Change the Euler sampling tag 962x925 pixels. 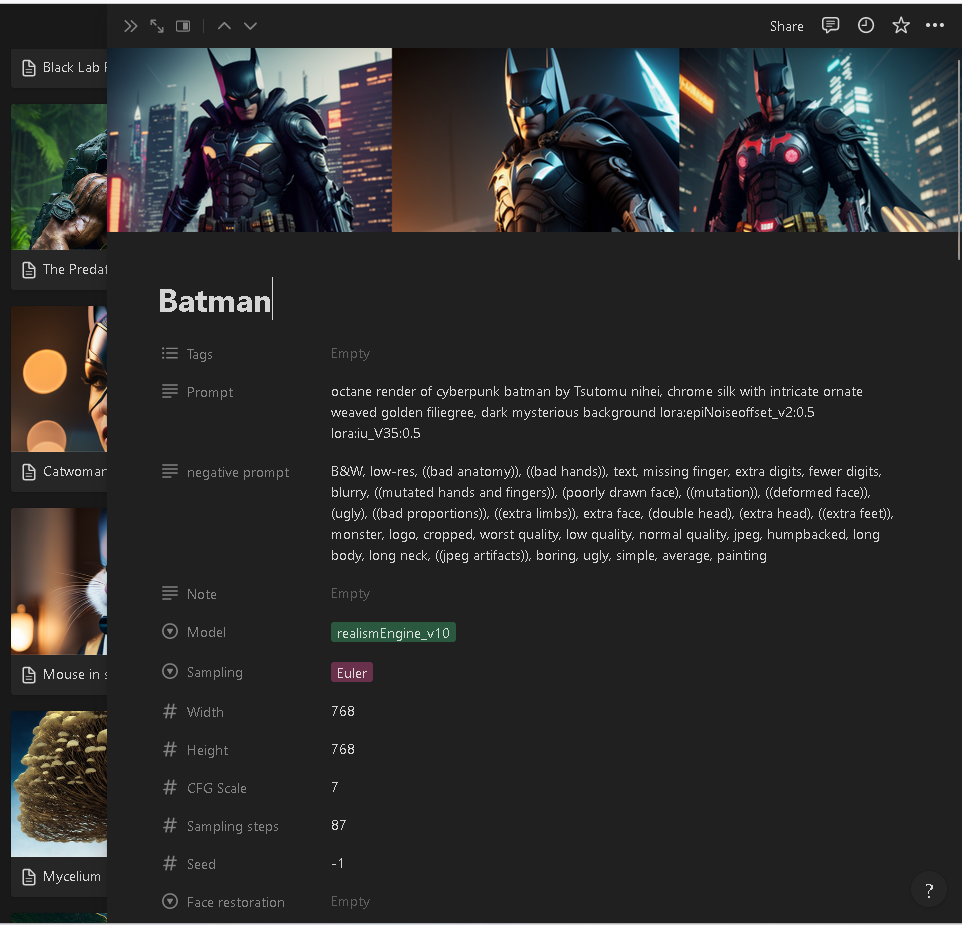(352, 672)
